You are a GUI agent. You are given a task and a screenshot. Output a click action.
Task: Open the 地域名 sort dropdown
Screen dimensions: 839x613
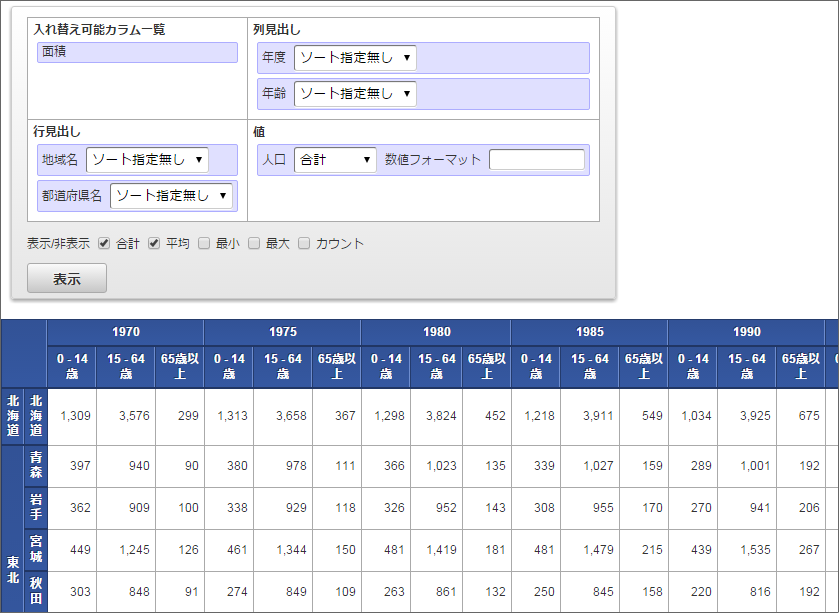click(x=147, y=159)
